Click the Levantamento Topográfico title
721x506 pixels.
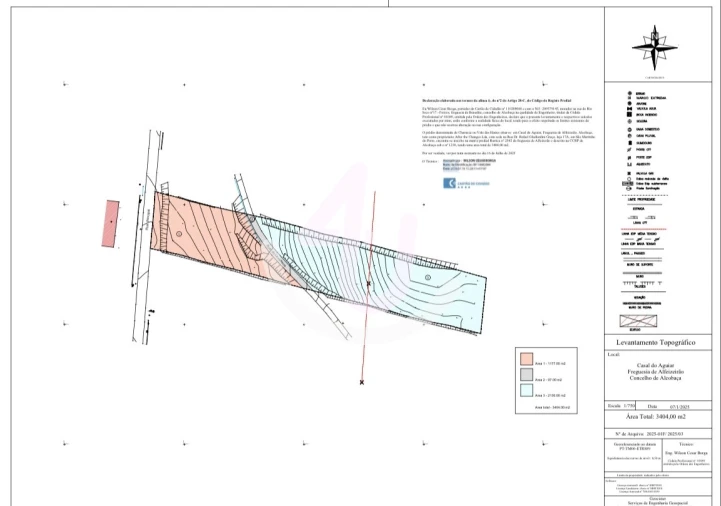coord(657,342)
